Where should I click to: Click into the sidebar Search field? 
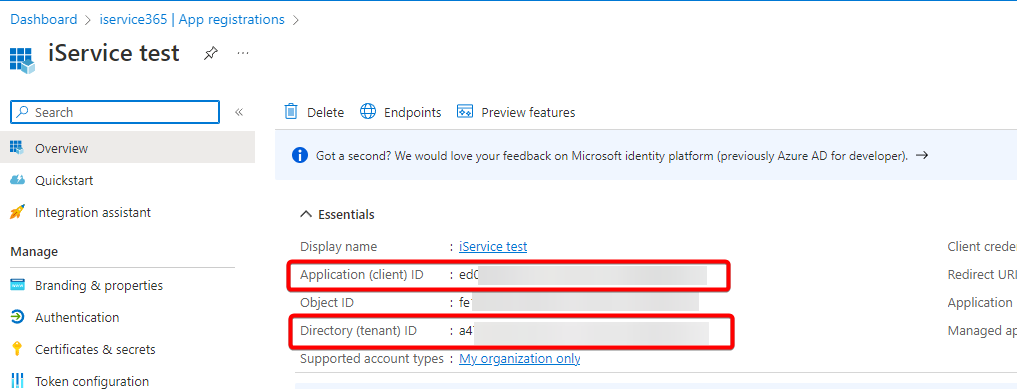click(x=115, y=112)
